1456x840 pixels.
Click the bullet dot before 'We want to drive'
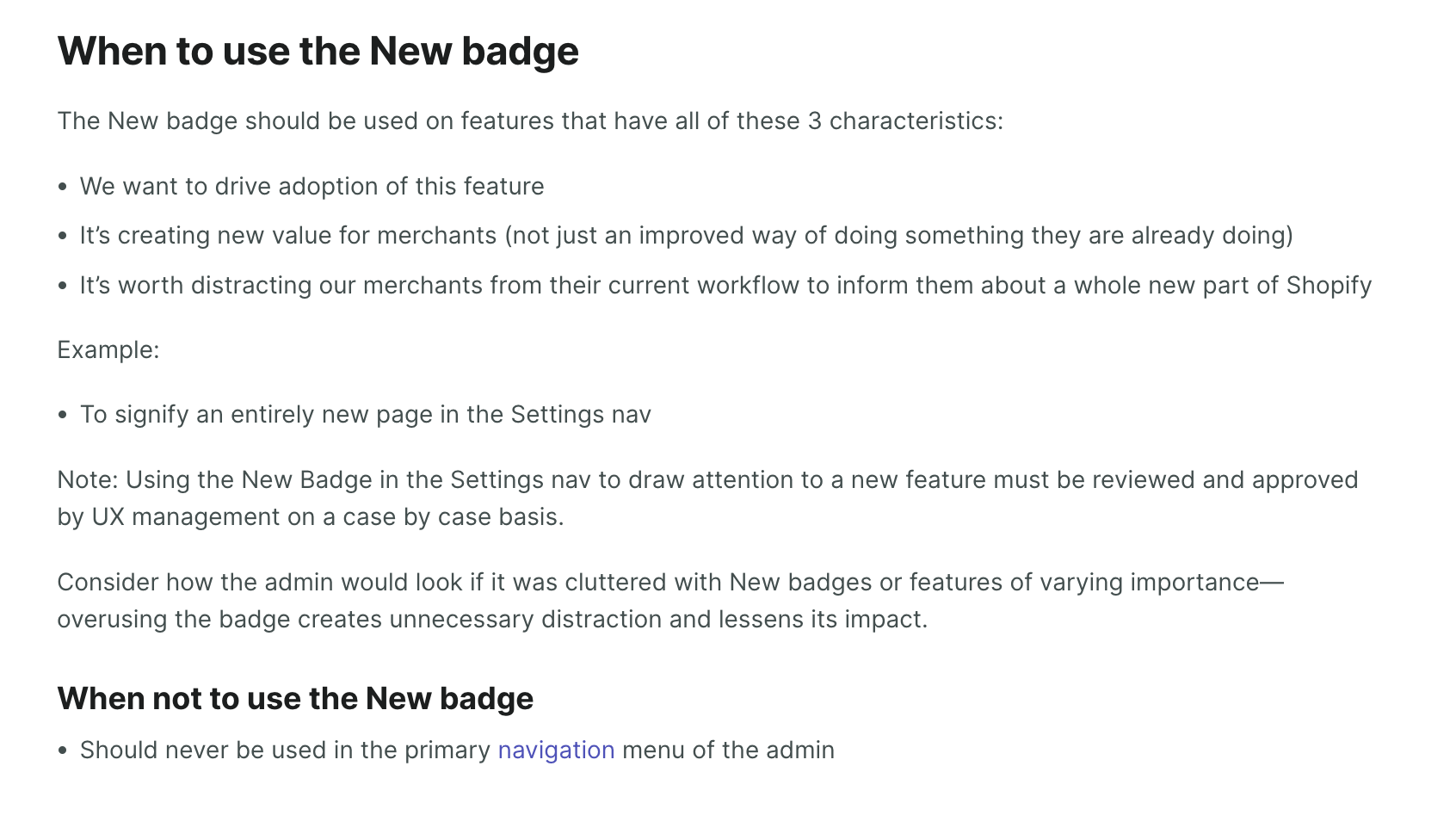tap(63, 187)
